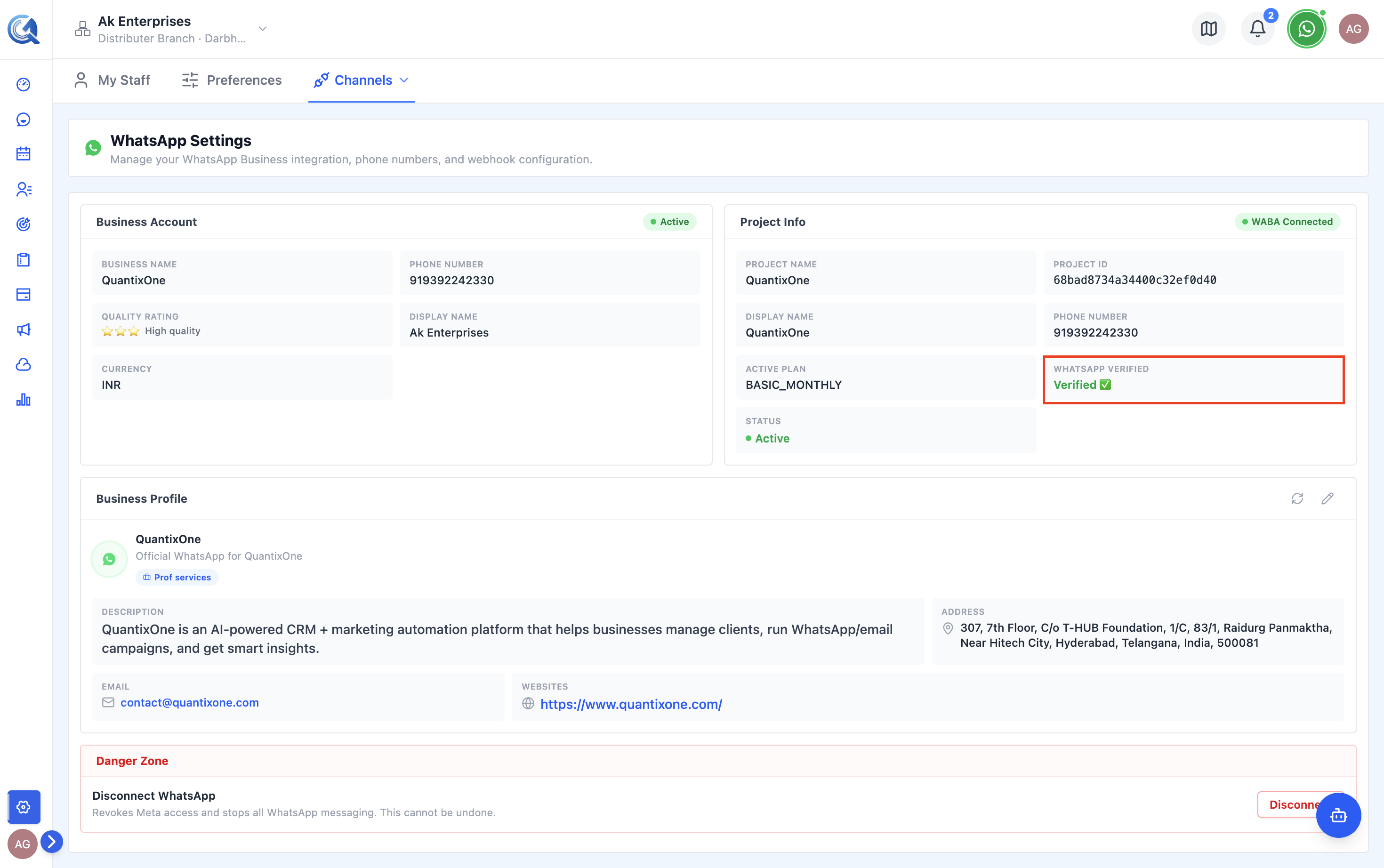Open the bar chart reports icon in sidebar
This screenshot has width=1384, height=868.
pyautogui.click(x=24, y=400)
